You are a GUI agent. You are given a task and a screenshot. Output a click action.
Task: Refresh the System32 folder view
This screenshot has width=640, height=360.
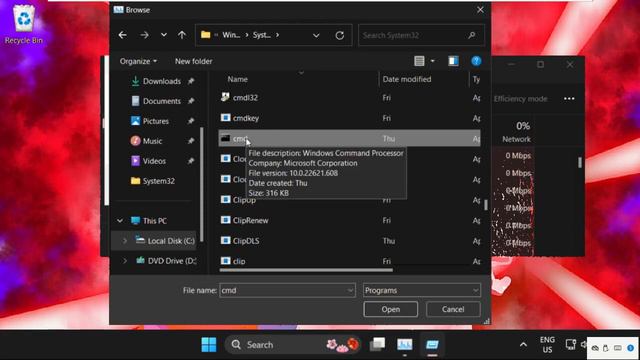340,36
